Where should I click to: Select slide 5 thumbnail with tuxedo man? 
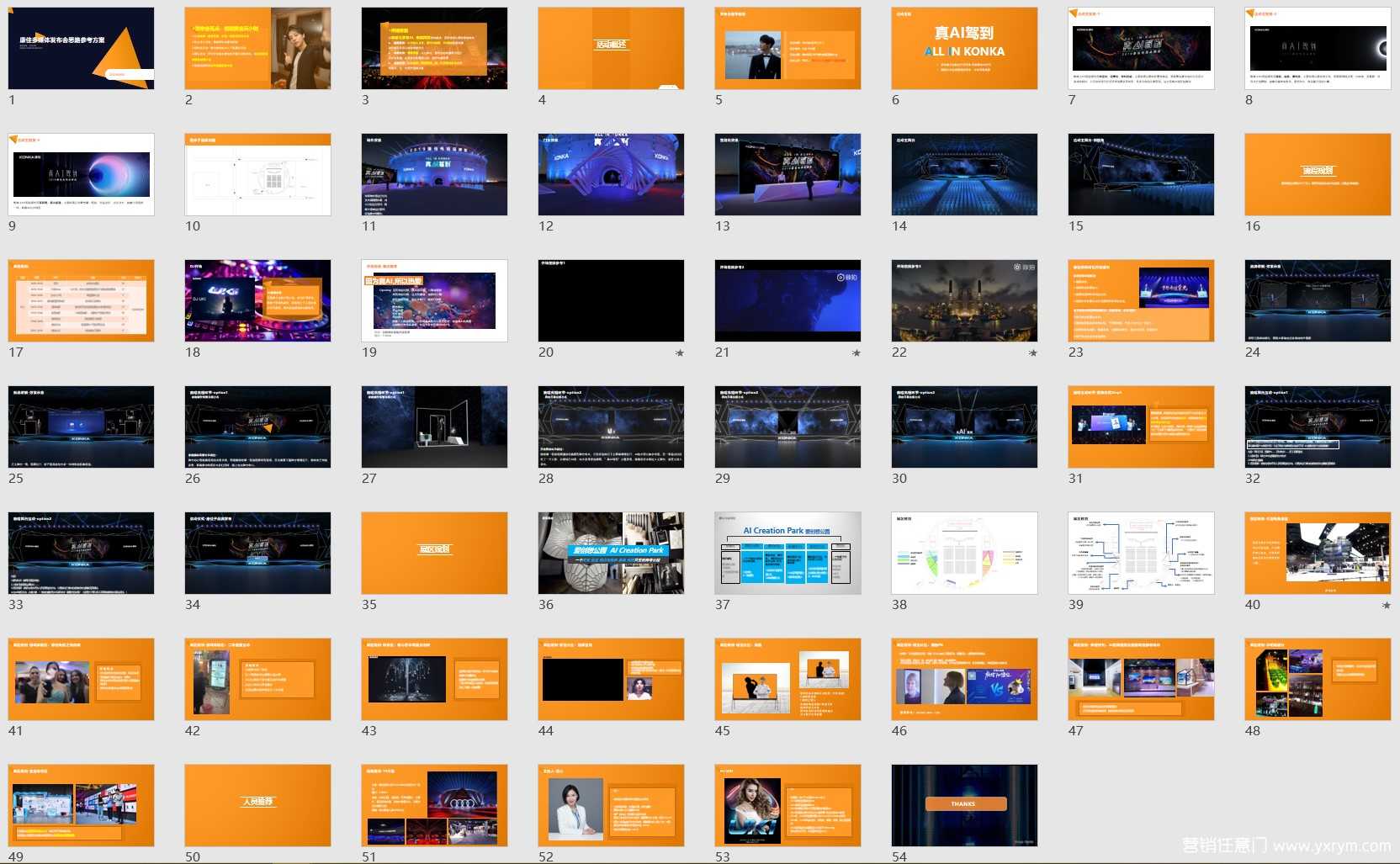click(787, 48)
